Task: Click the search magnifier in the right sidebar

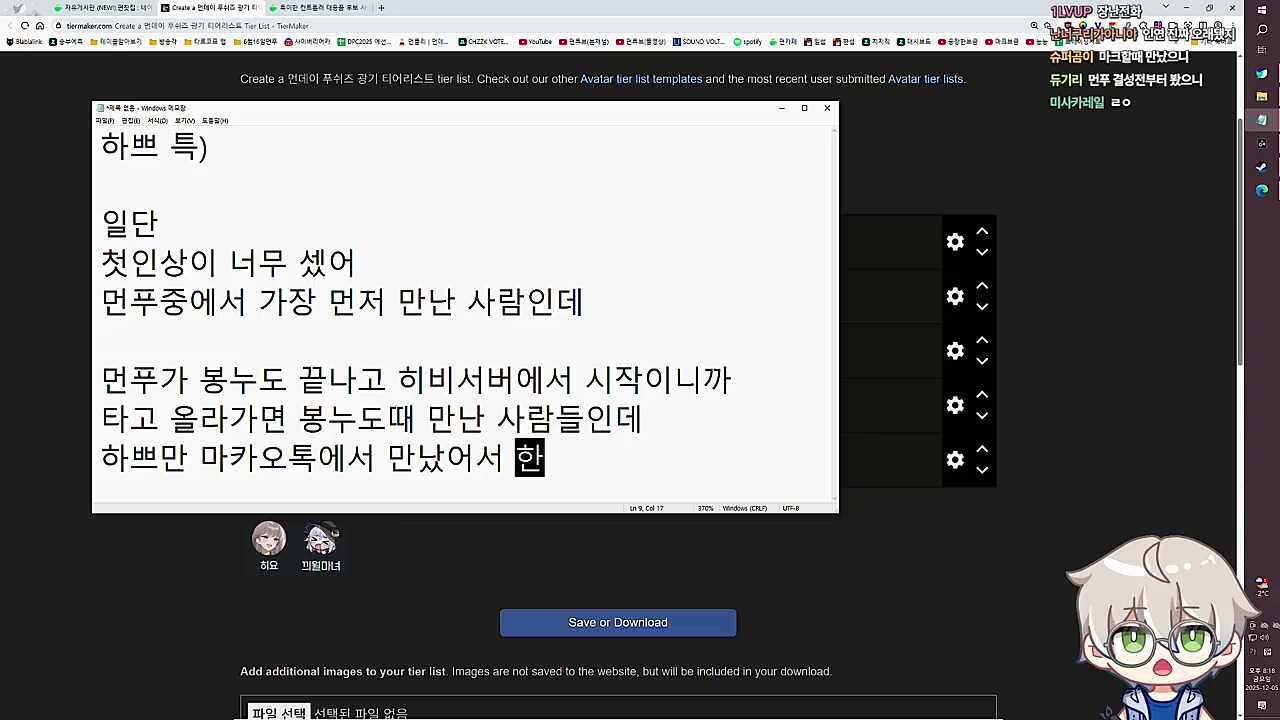Action: click(x=1262, y=29)
